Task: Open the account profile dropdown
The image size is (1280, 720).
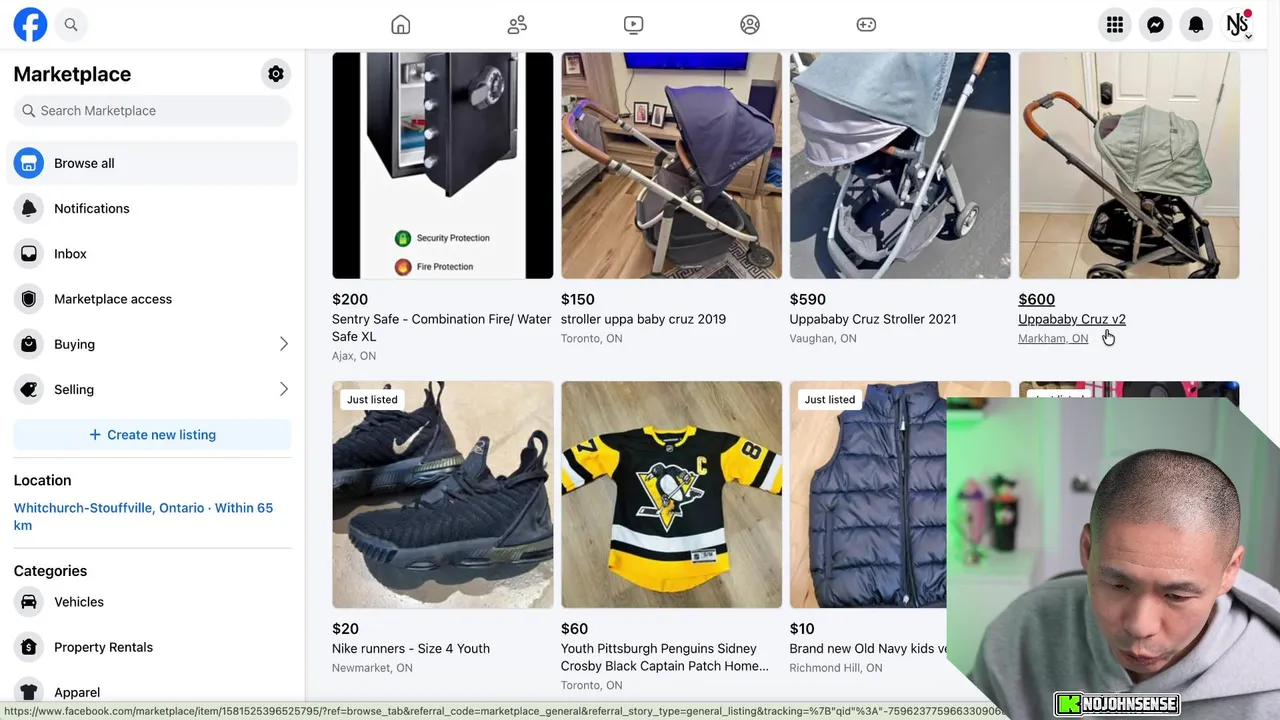Action: 1238,25
